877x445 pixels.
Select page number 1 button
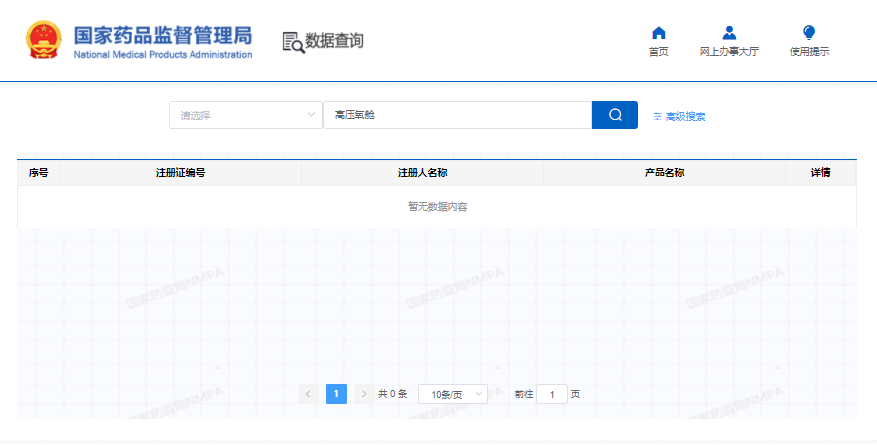click(x=336, y=394)
